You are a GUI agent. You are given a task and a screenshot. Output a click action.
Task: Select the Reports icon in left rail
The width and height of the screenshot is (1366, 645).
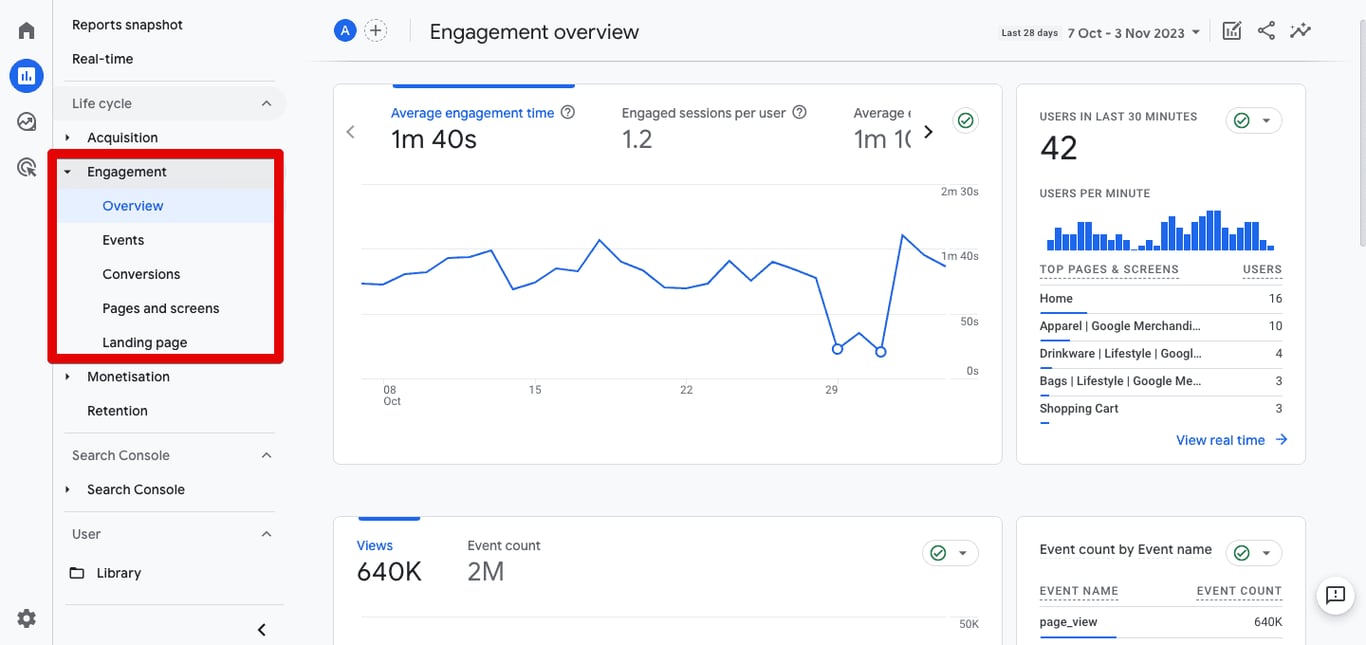[26, 75]
